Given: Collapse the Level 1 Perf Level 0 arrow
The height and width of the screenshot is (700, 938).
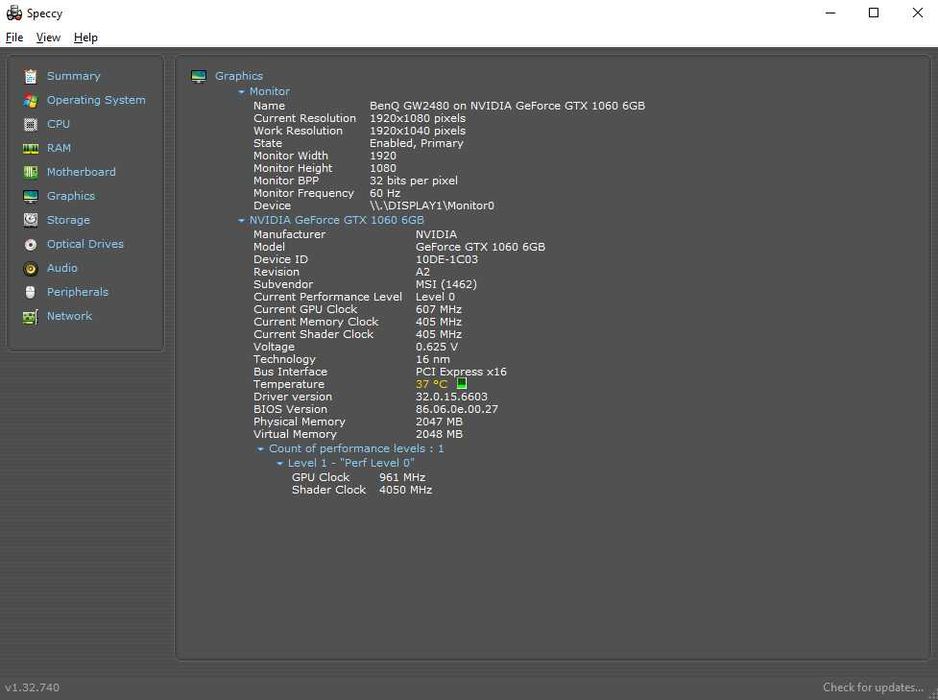Looking at the screenshot, I should 279,463.
